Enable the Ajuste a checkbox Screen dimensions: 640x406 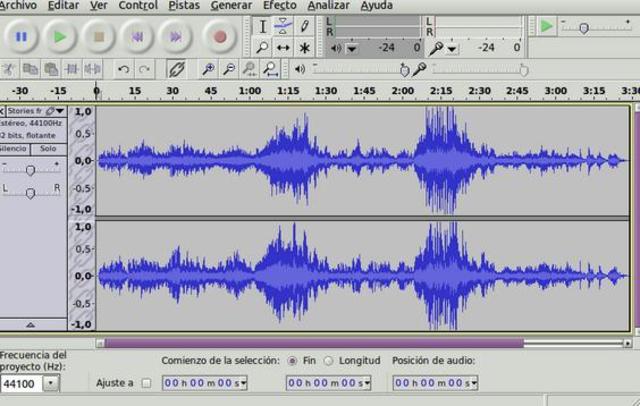[146, 383]
